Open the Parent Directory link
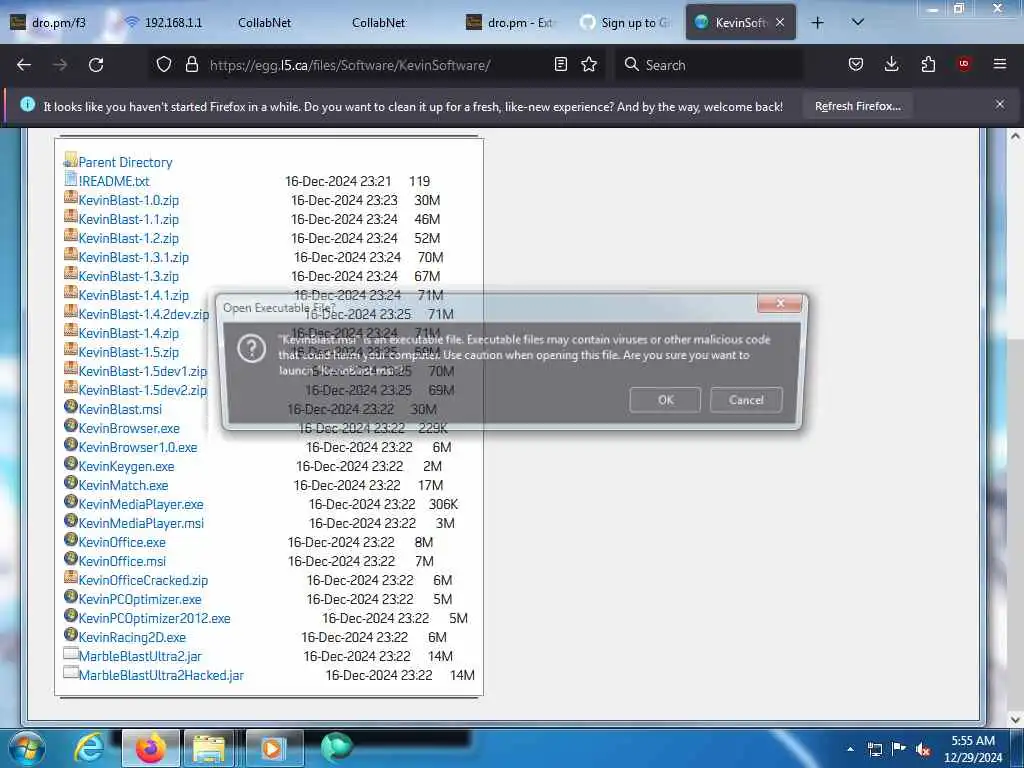 coord(125,162)
